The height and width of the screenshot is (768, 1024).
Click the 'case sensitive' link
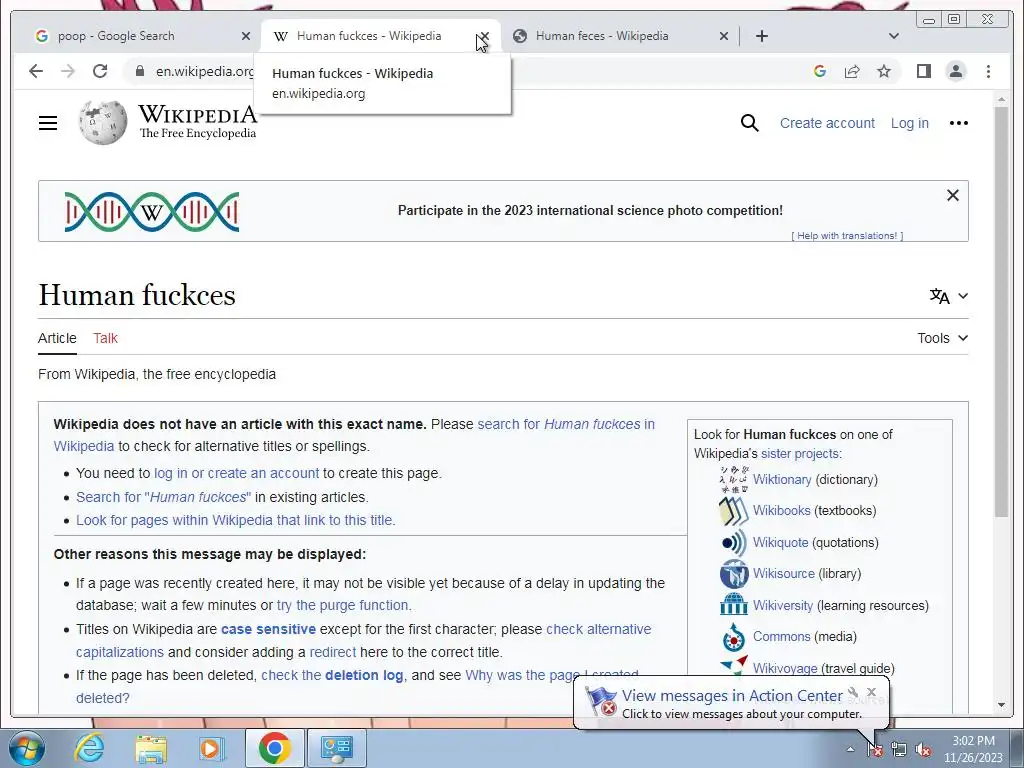pyautogui.click(x=268, y=630)
